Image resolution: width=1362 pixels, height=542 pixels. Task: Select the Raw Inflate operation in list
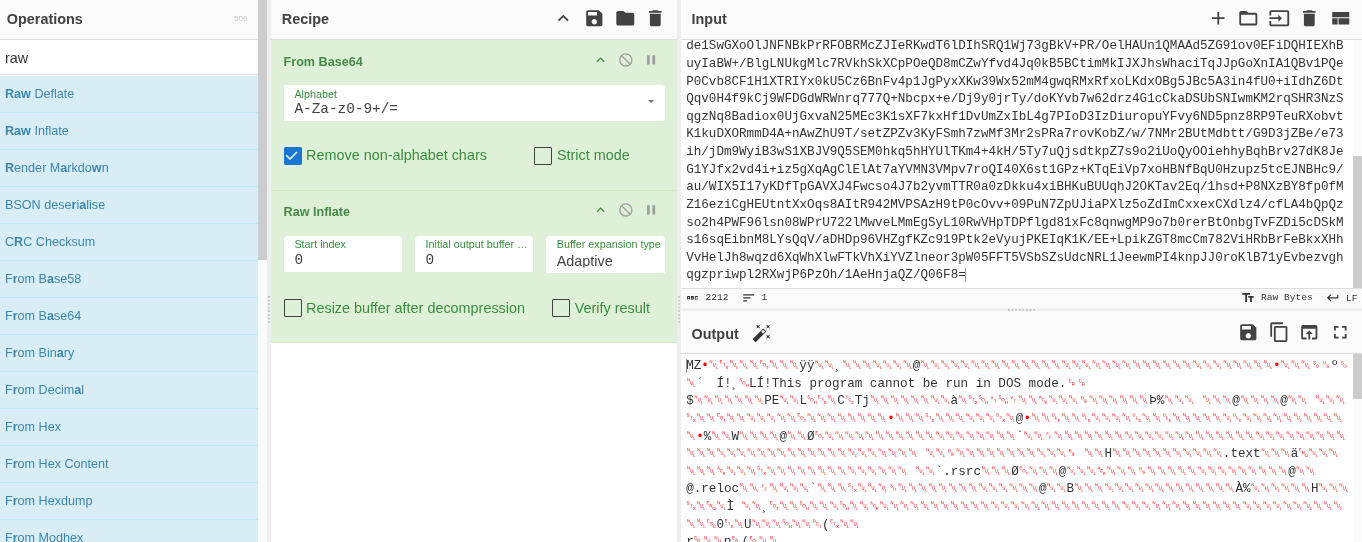[129, 131]
